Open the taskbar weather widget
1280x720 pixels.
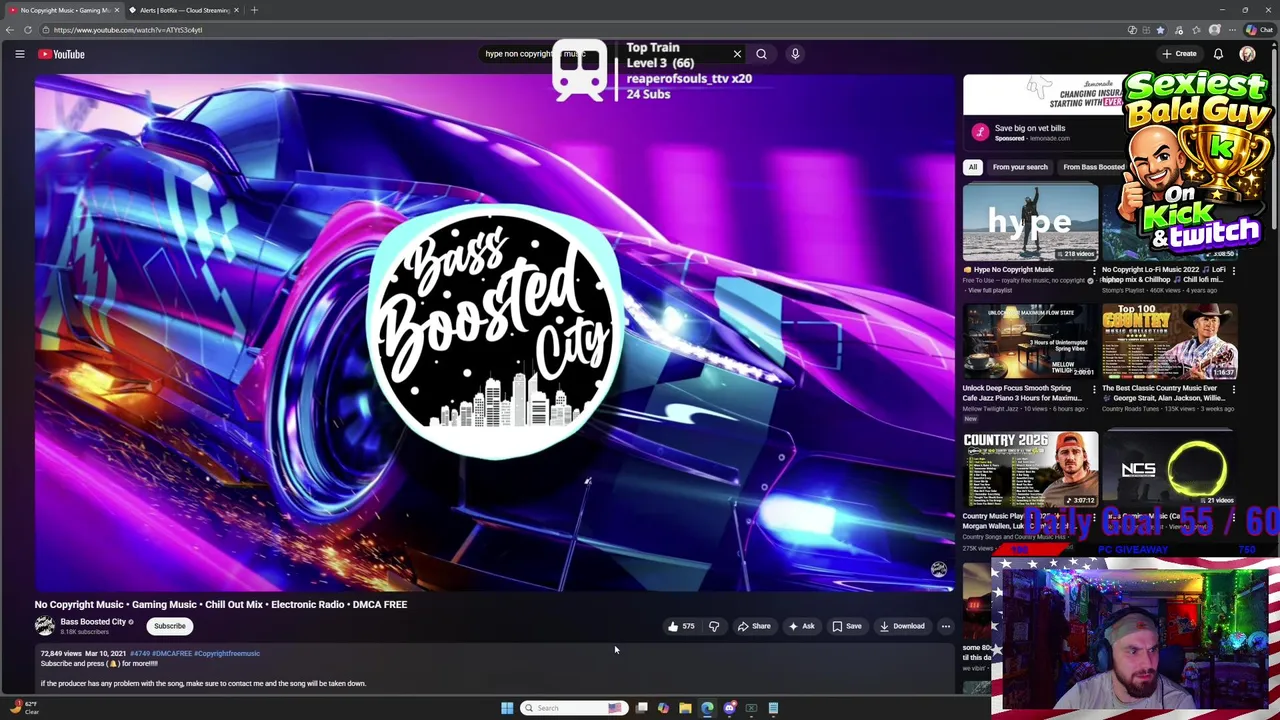pyautogui.click(x=24, y=708)
